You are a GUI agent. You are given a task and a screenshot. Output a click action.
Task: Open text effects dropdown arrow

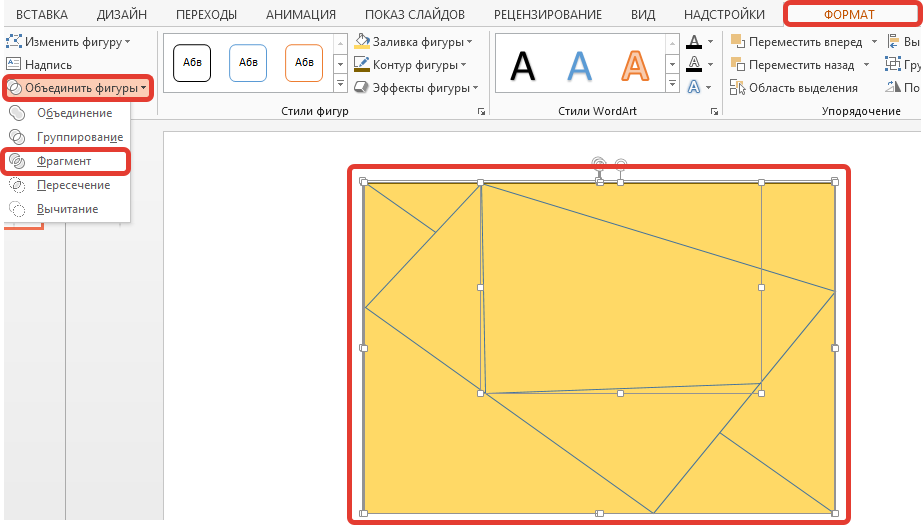click(x=709, y=88)
